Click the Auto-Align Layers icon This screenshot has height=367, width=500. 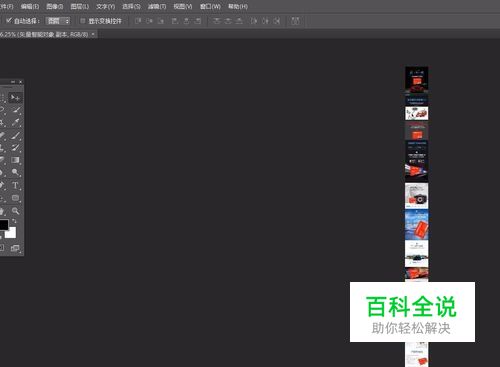pos(295,21)
